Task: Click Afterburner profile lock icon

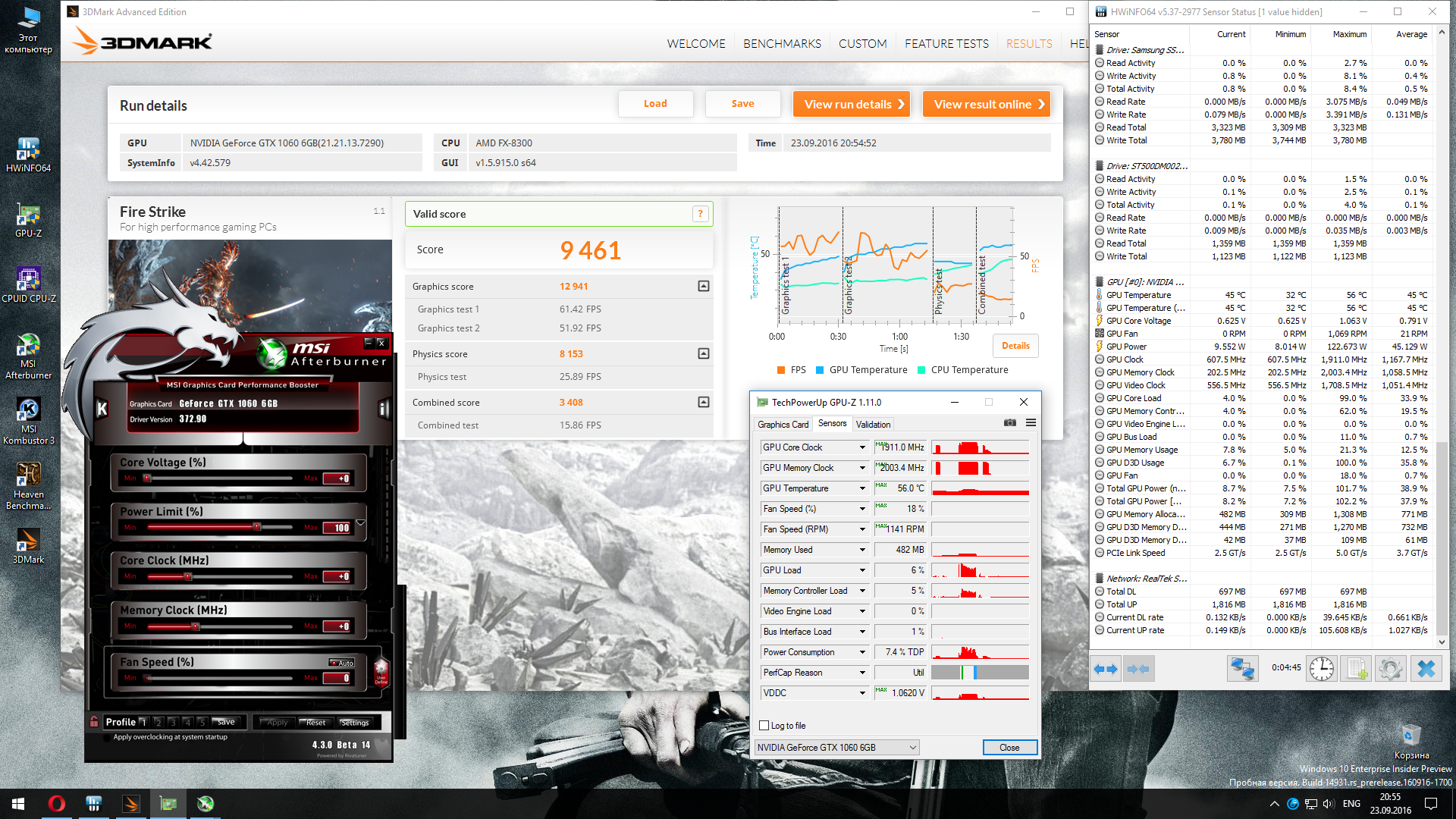Action: 94,722
